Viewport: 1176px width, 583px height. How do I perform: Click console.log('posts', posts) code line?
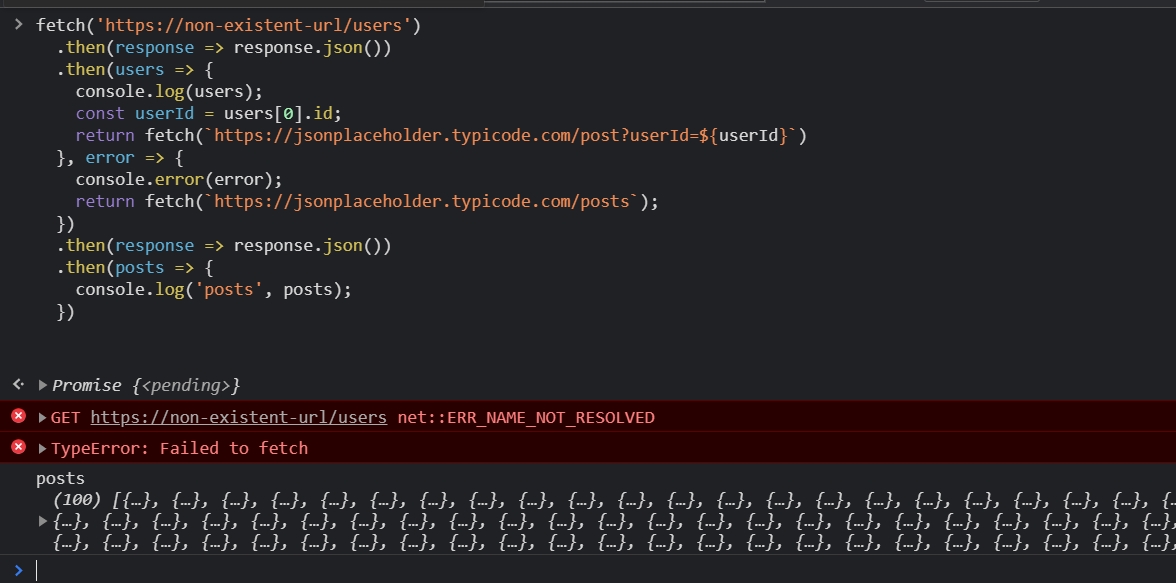click(214, 290)
